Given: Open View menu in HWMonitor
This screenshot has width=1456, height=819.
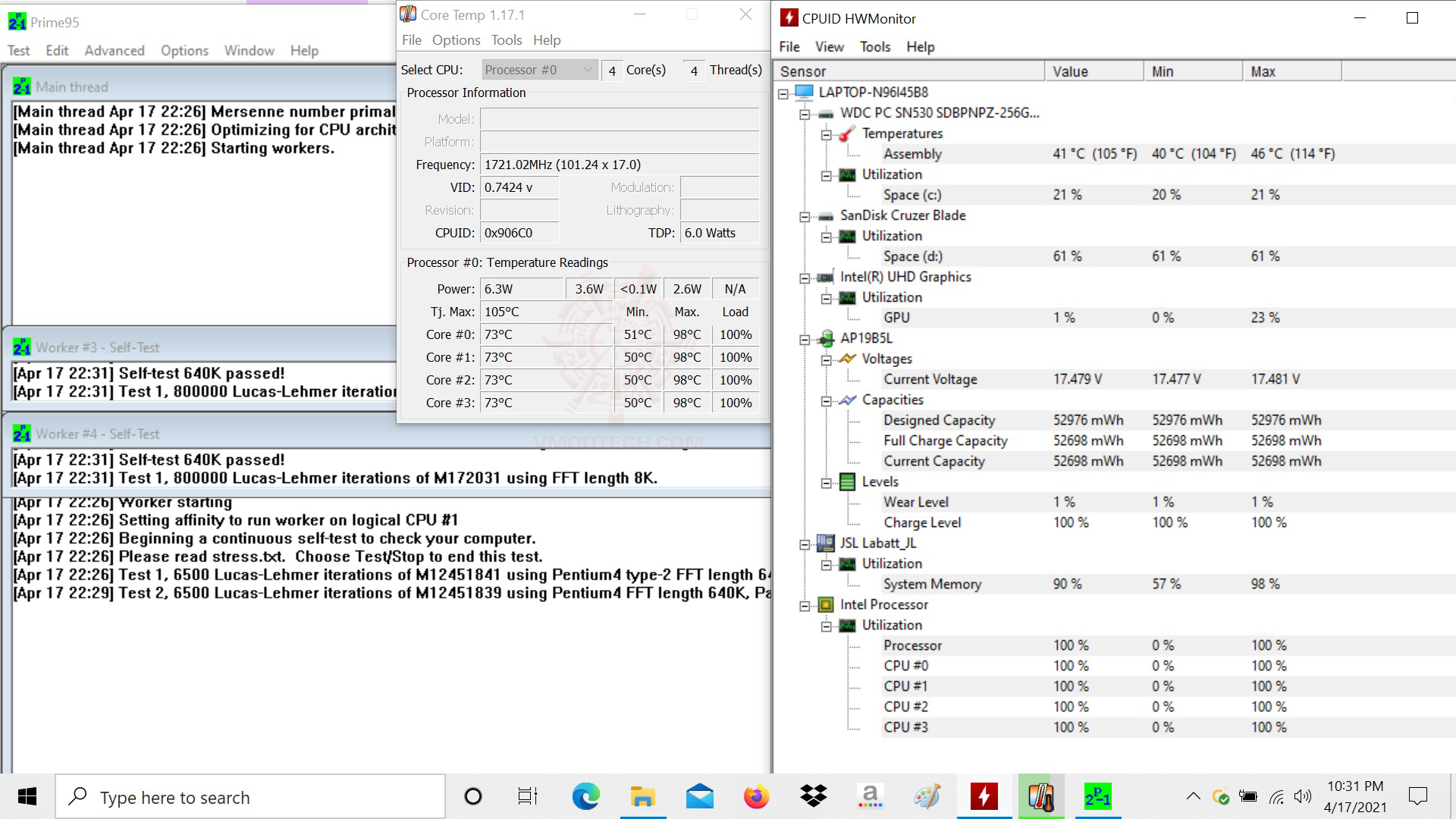Looking at the screenshot, I should [x=829, y=47].
